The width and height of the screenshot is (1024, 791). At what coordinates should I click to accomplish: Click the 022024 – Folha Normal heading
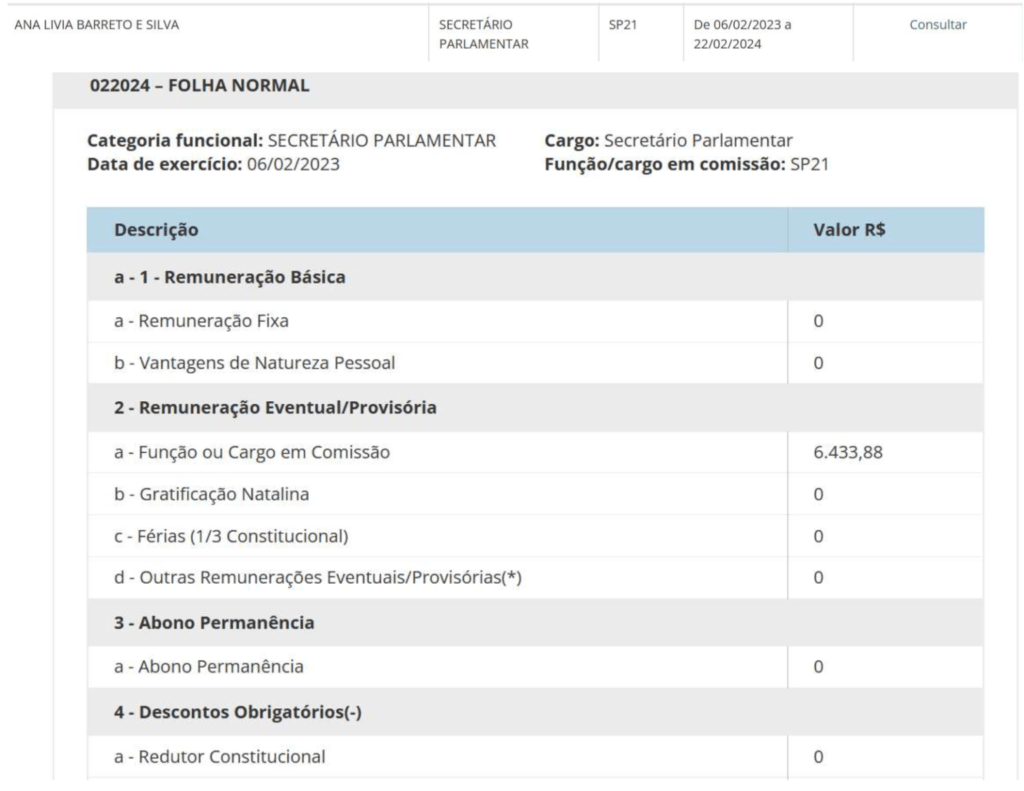point(200,86)
